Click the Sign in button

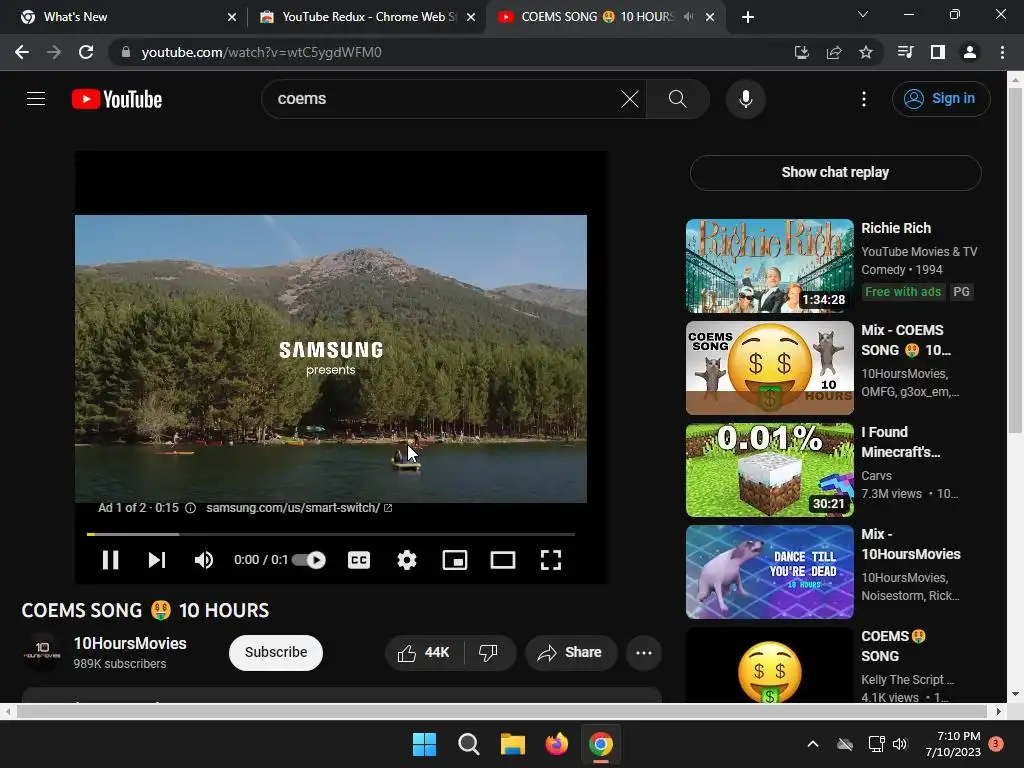tap(941, 99)
